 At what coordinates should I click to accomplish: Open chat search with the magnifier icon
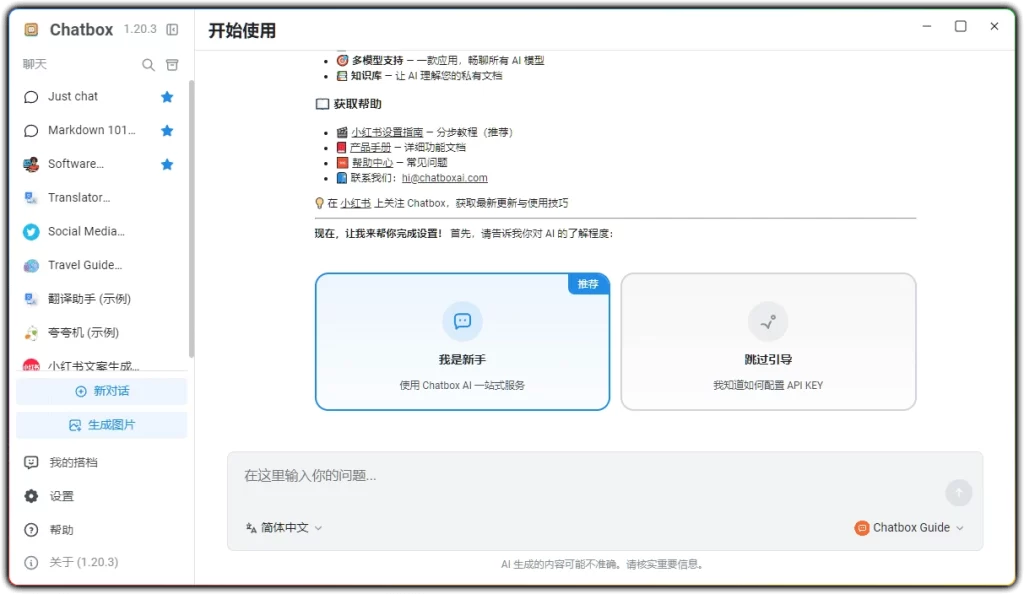(148, 65)
